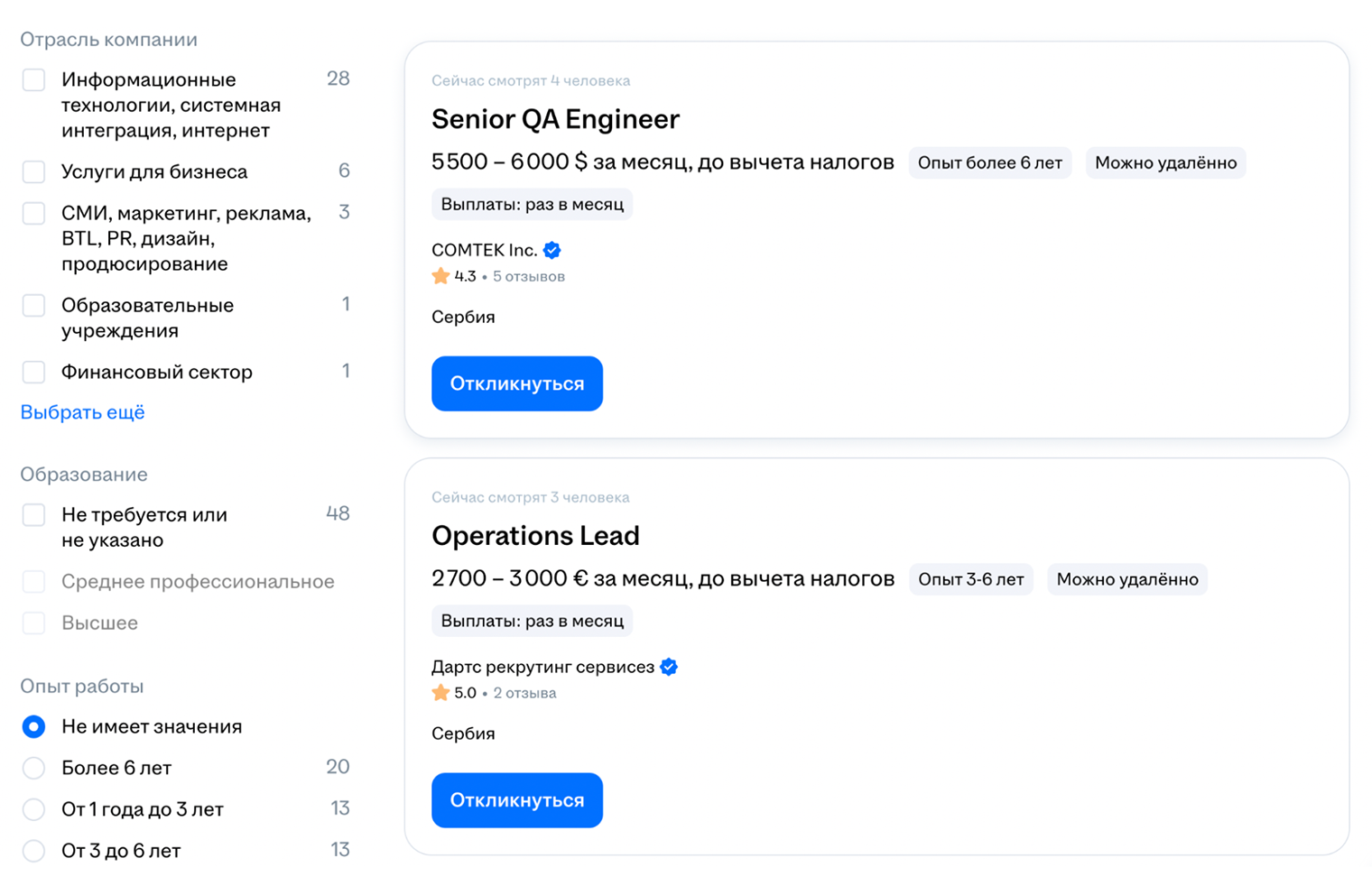Apply to the Senior QA Engineer vacancy

pyautogui.click(x=516, y=384)
